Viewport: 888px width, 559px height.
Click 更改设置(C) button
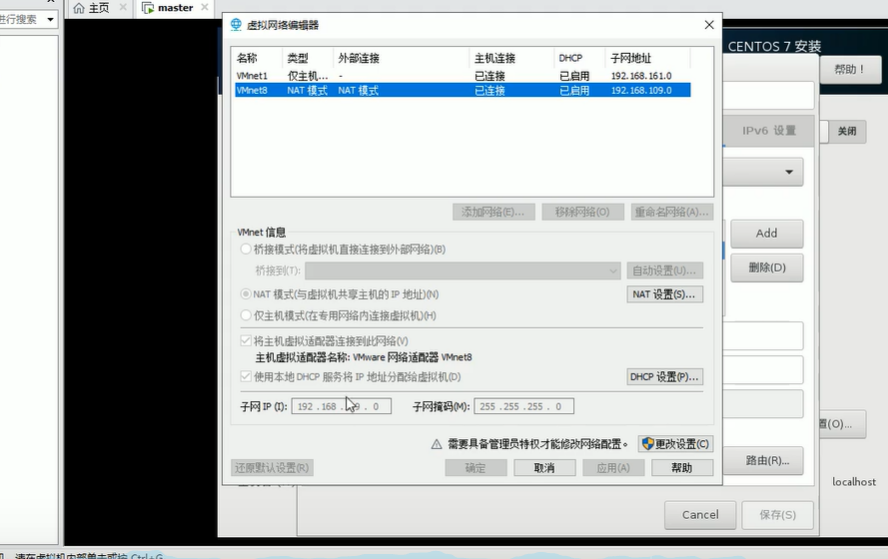coord(675,443)
